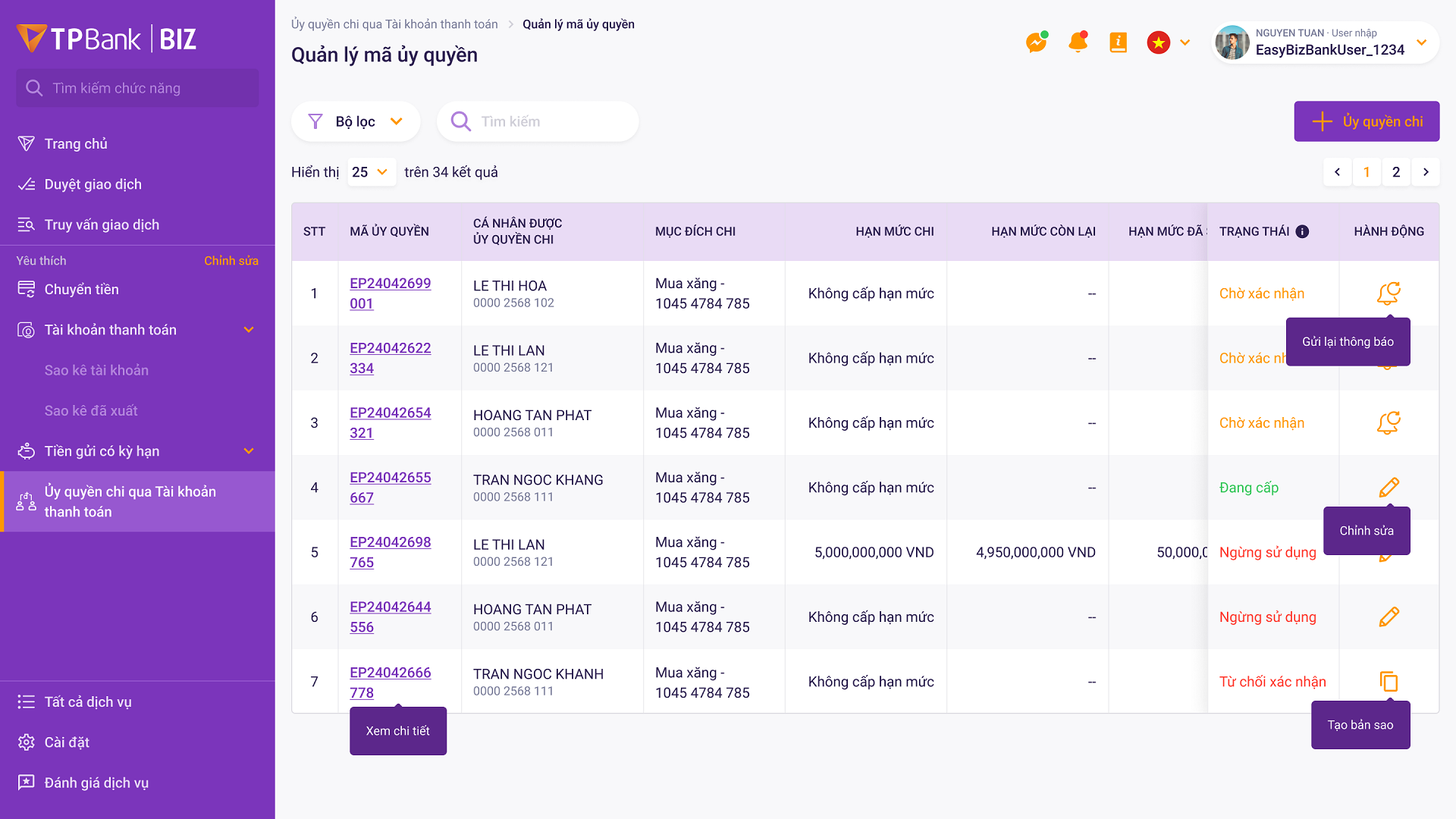This screenshot has width=1456, height=819.
Task: Open the notifications bell icon
Action: pyautogui.click(x=1078, y=42)
